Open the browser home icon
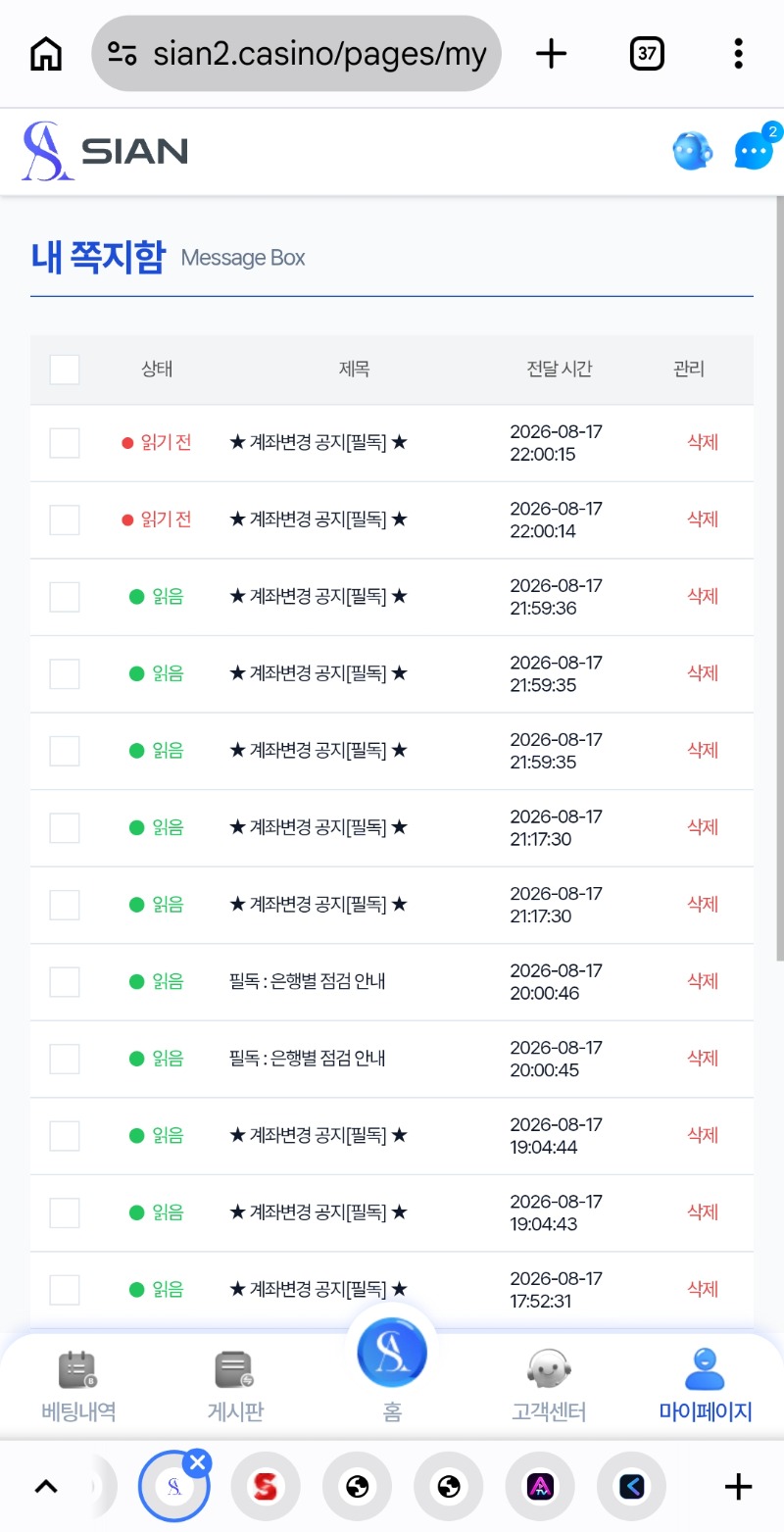The height and width of the screenshot is (1532, 784). (x=46, y=54)
